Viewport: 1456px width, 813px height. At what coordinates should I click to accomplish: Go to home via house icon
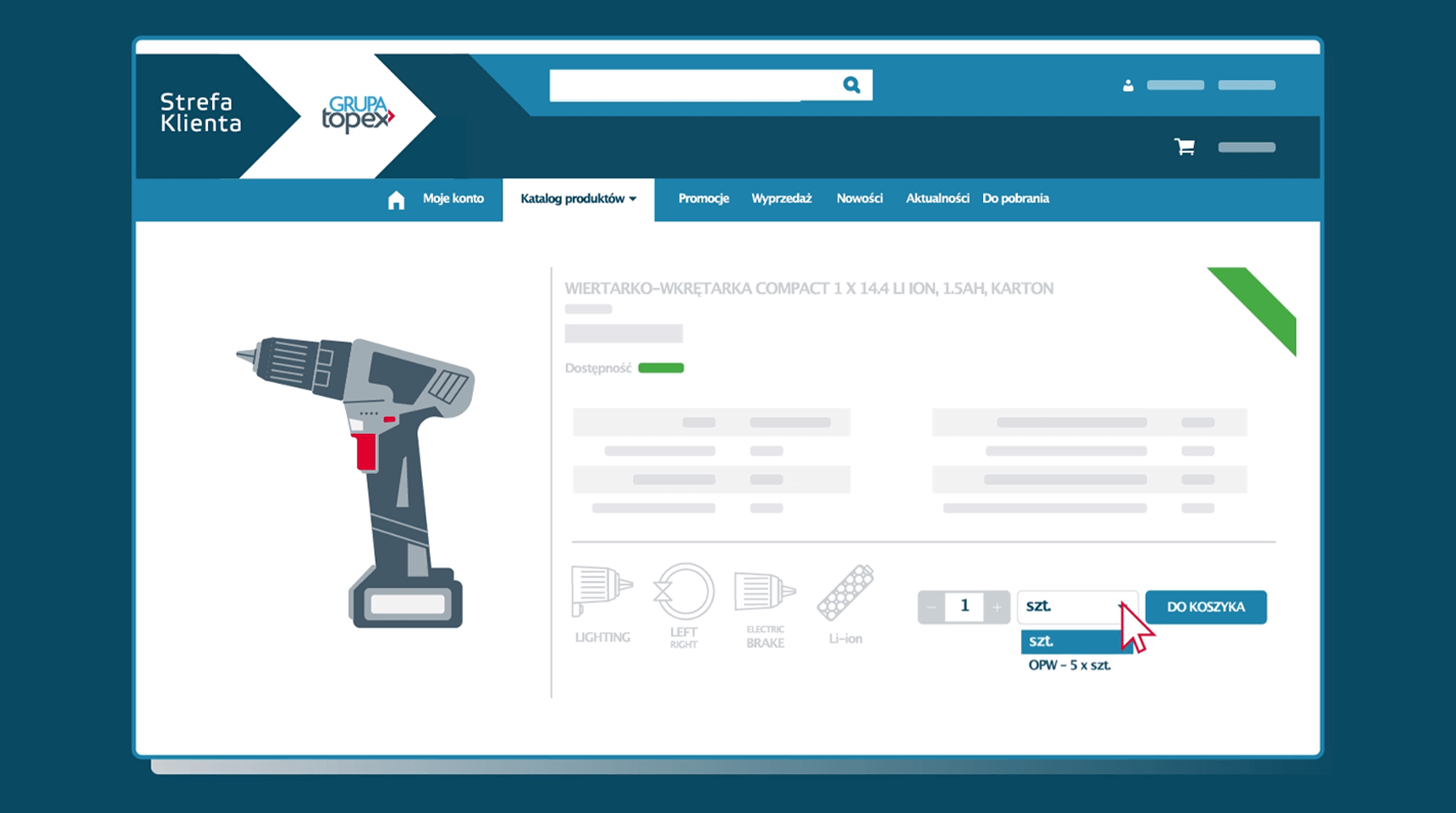396,200
